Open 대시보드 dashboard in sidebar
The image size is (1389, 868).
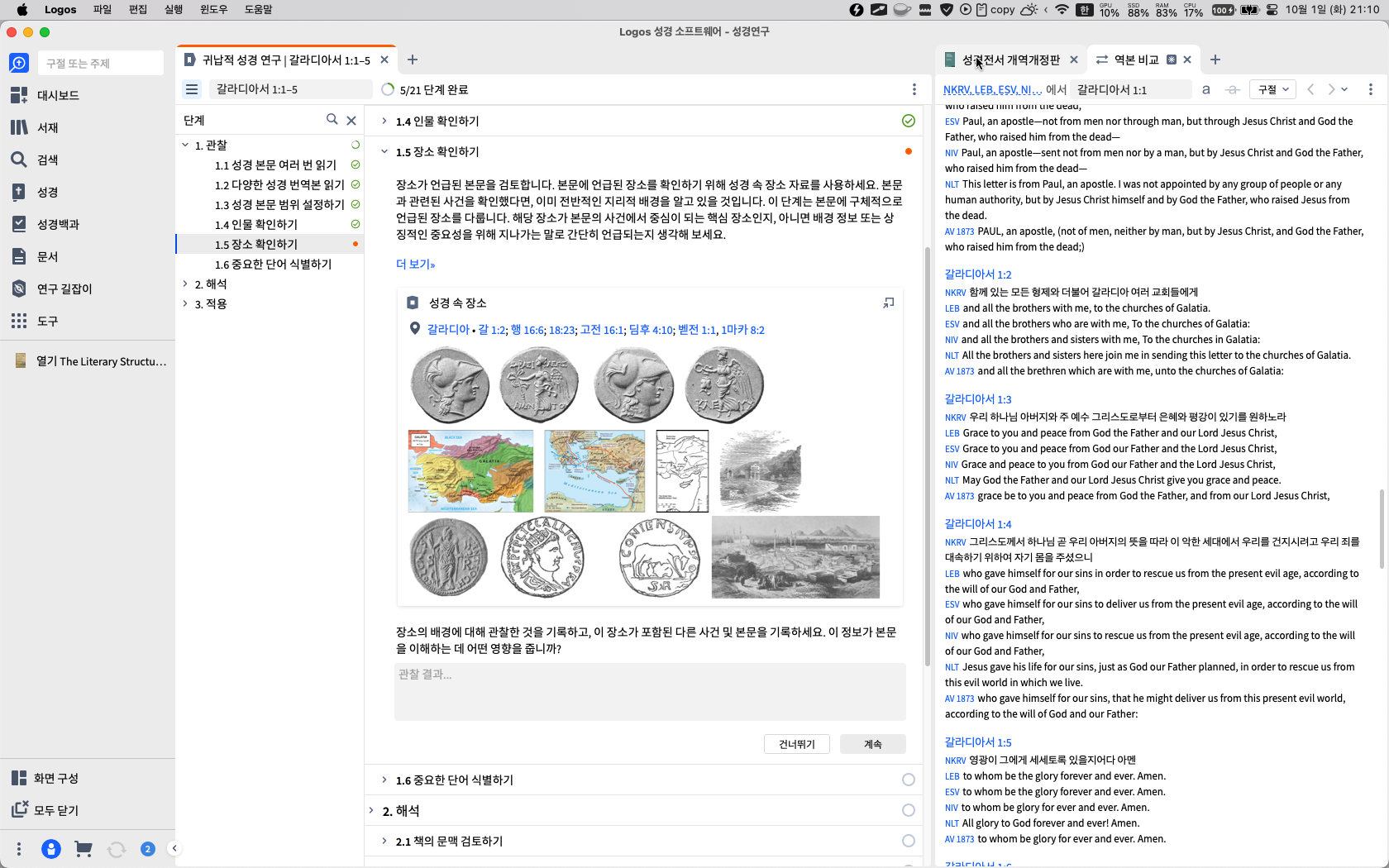pos(45,95)
